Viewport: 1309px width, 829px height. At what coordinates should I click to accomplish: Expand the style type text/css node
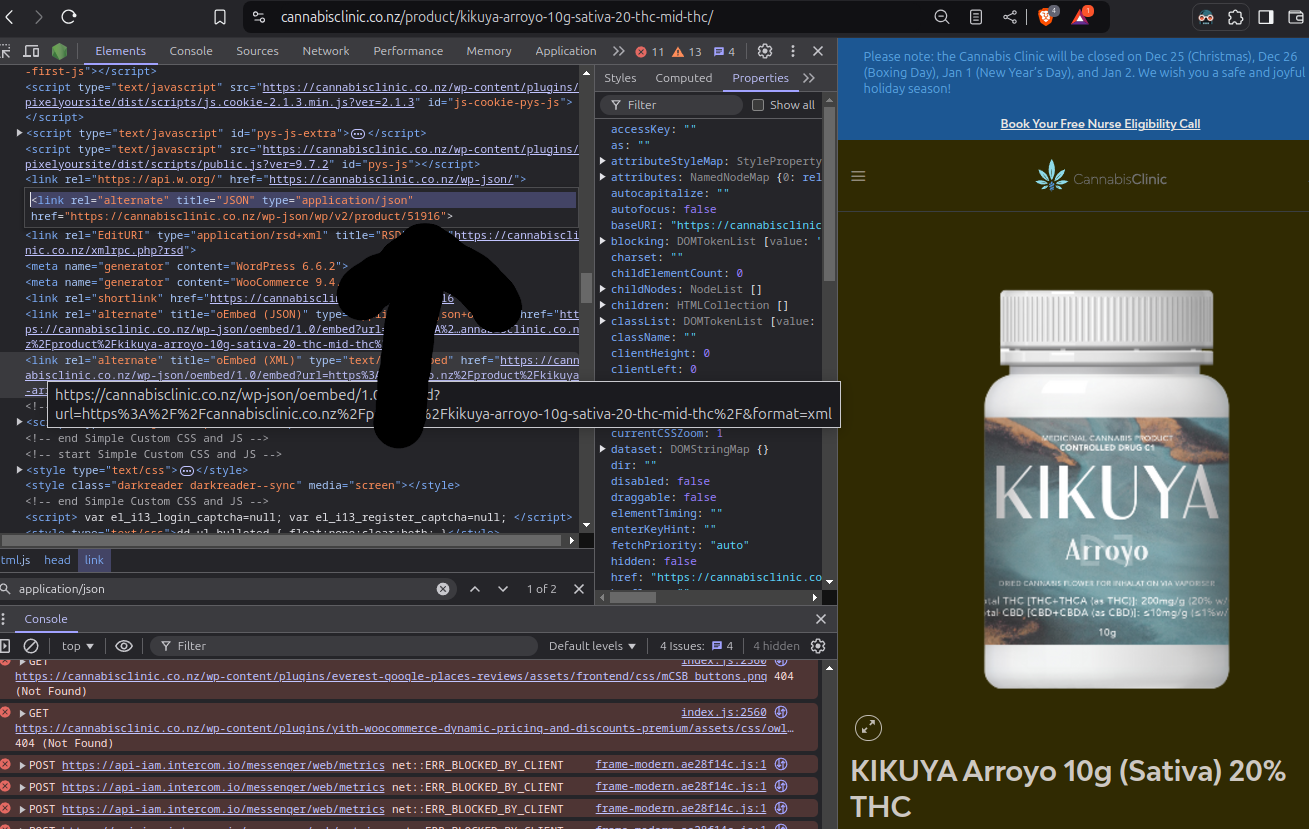(x=20, y=470)
